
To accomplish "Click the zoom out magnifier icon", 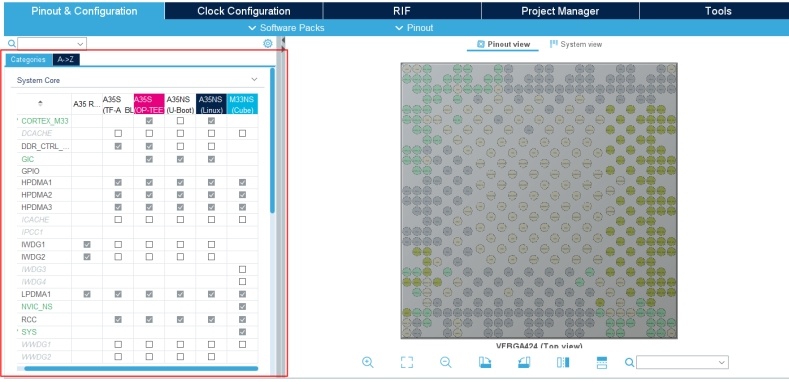I will pyautogui.click(x=445, y=362).
